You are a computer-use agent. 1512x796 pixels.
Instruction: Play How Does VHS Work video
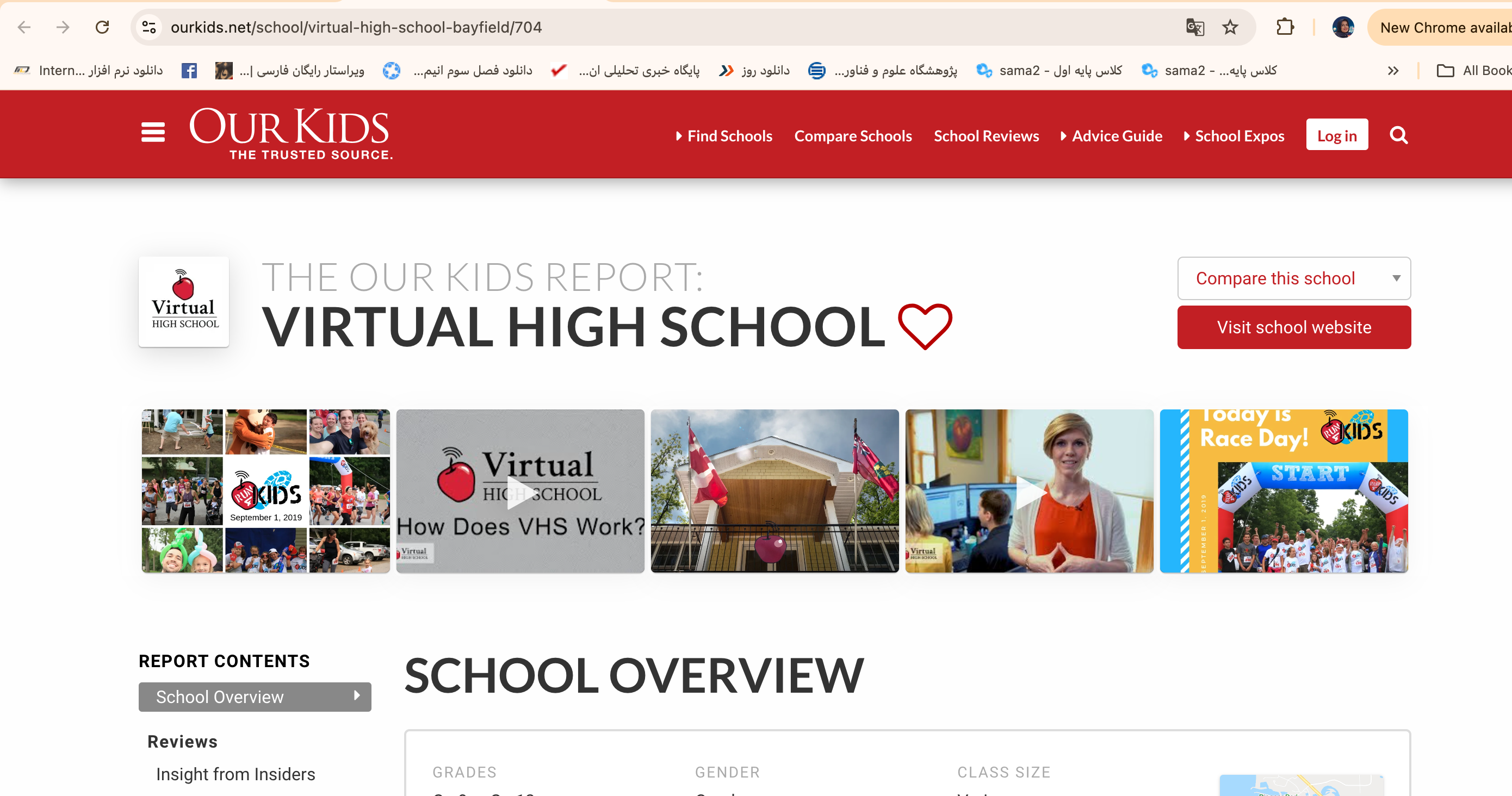coord(520,492)
